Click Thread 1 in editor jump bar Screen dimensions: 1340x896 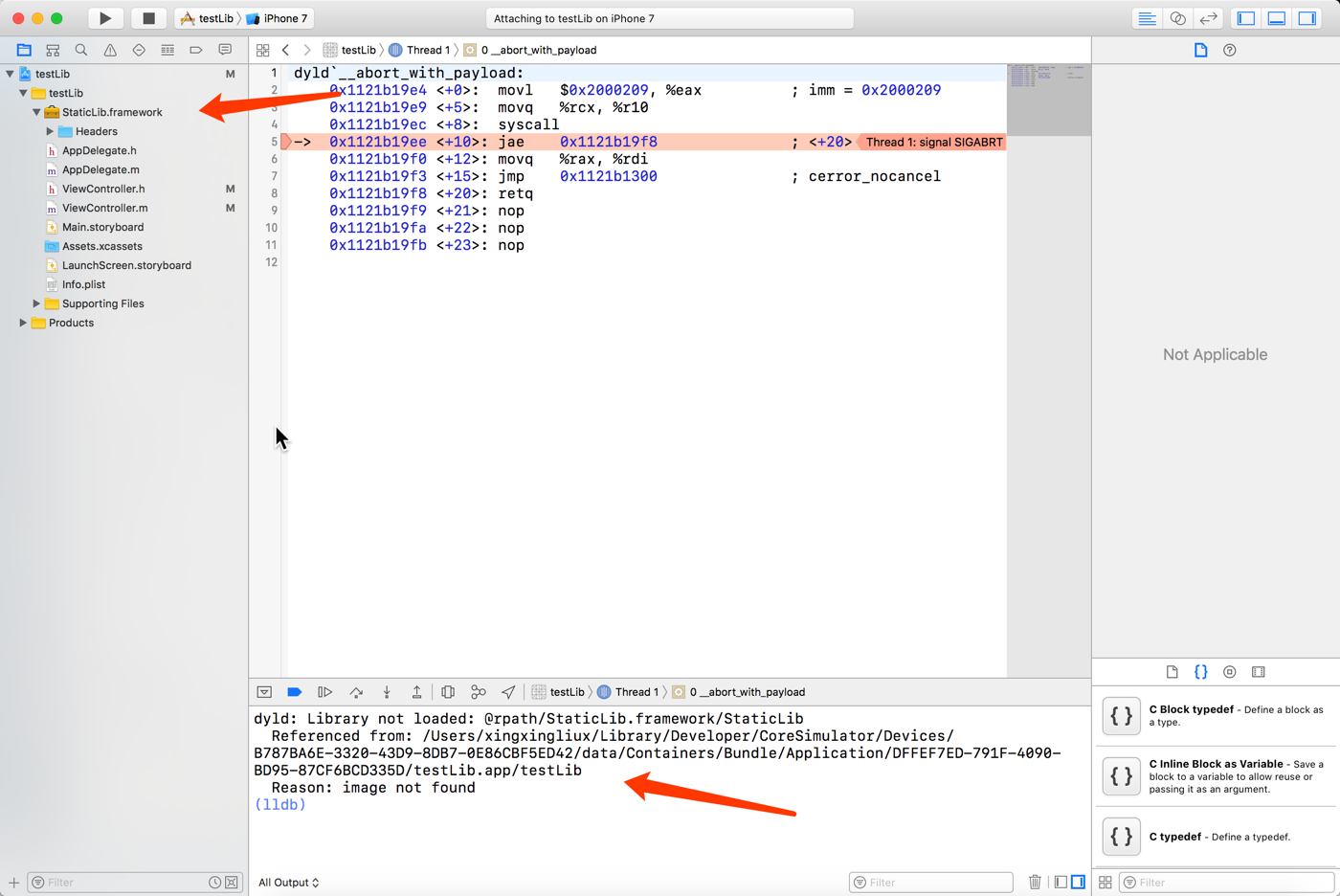click(x=419, y=50)
